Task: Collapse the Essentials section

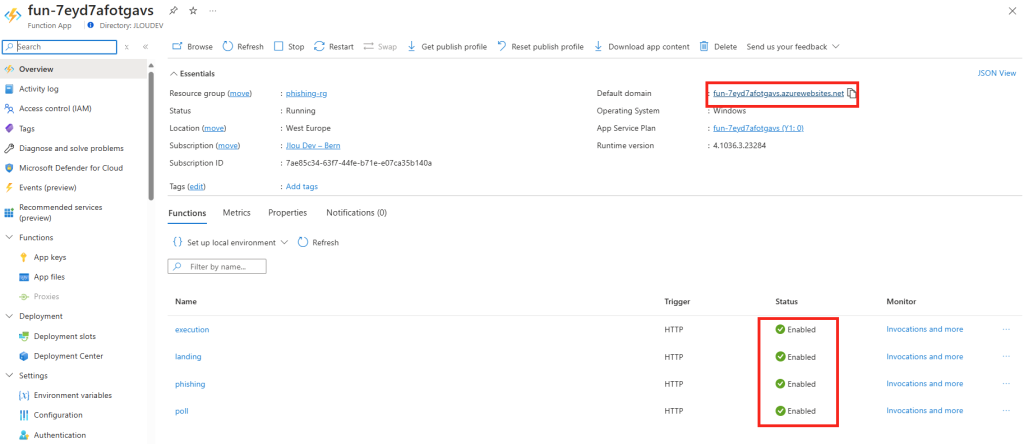Action: 192,74
